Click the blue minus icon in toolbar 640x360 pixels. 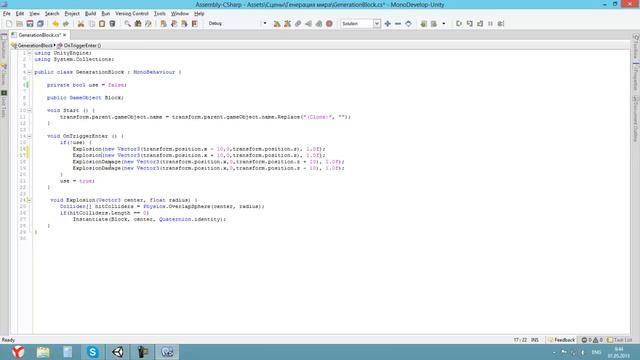398,24
